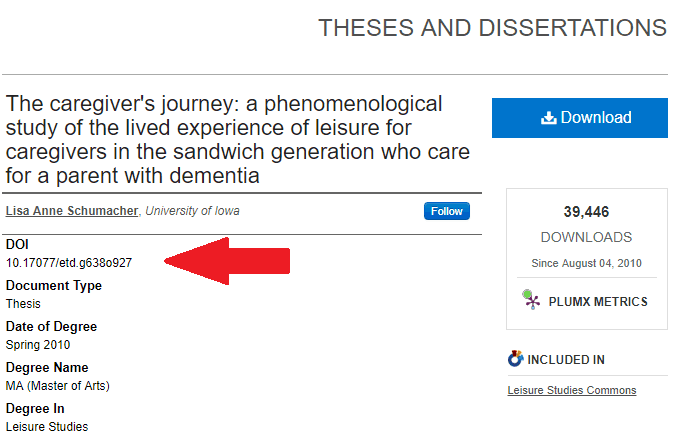Click the DOI field label

click(x=17, y=244)
